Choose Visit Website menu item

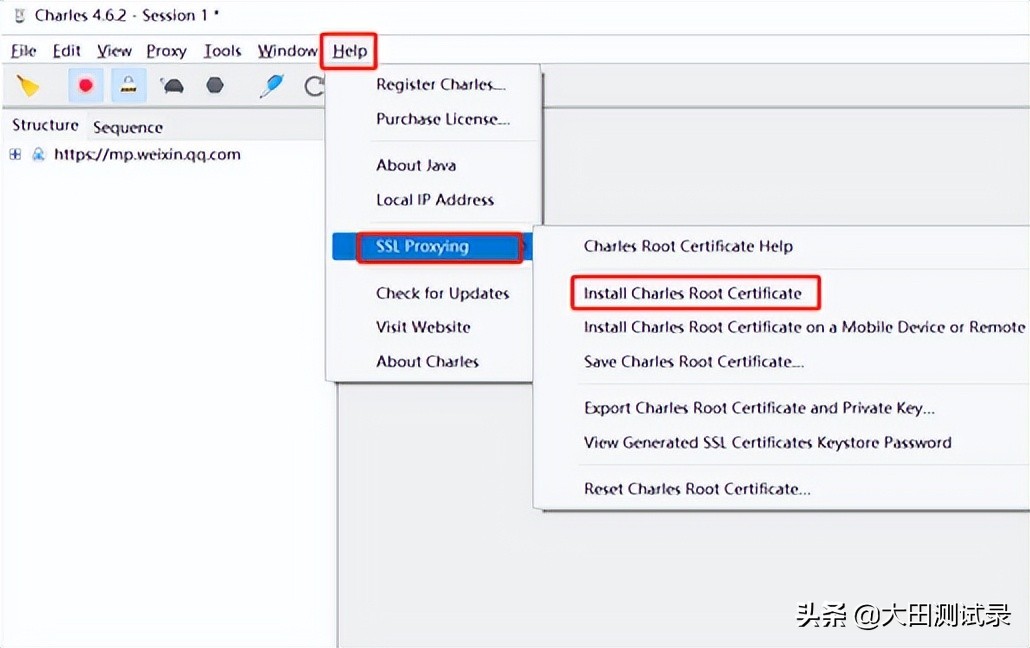423,327
